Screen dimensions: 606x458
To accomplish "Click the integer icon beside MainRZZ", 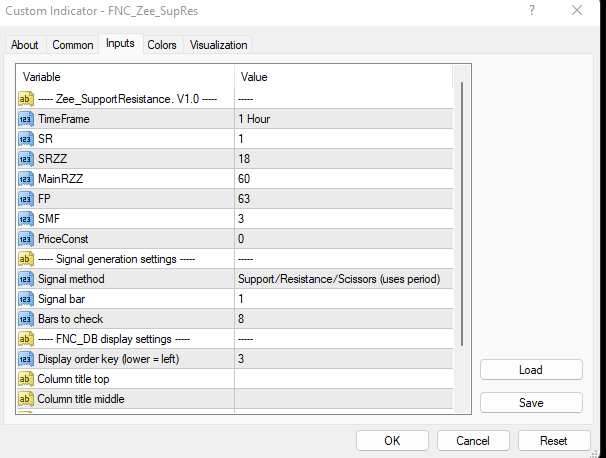I will pyautogui.click(x=26, y=179).
